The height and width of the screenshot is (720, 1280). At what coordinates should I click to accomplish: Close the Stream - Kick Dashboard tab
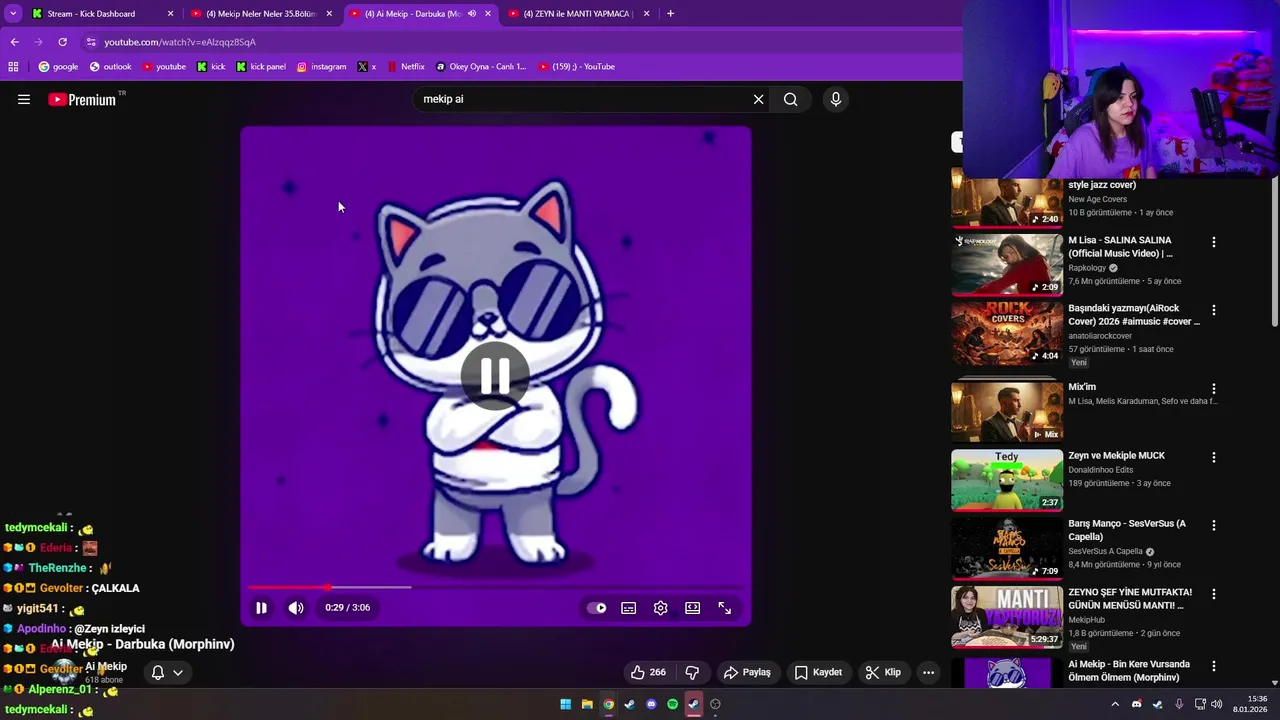point(170,14)
